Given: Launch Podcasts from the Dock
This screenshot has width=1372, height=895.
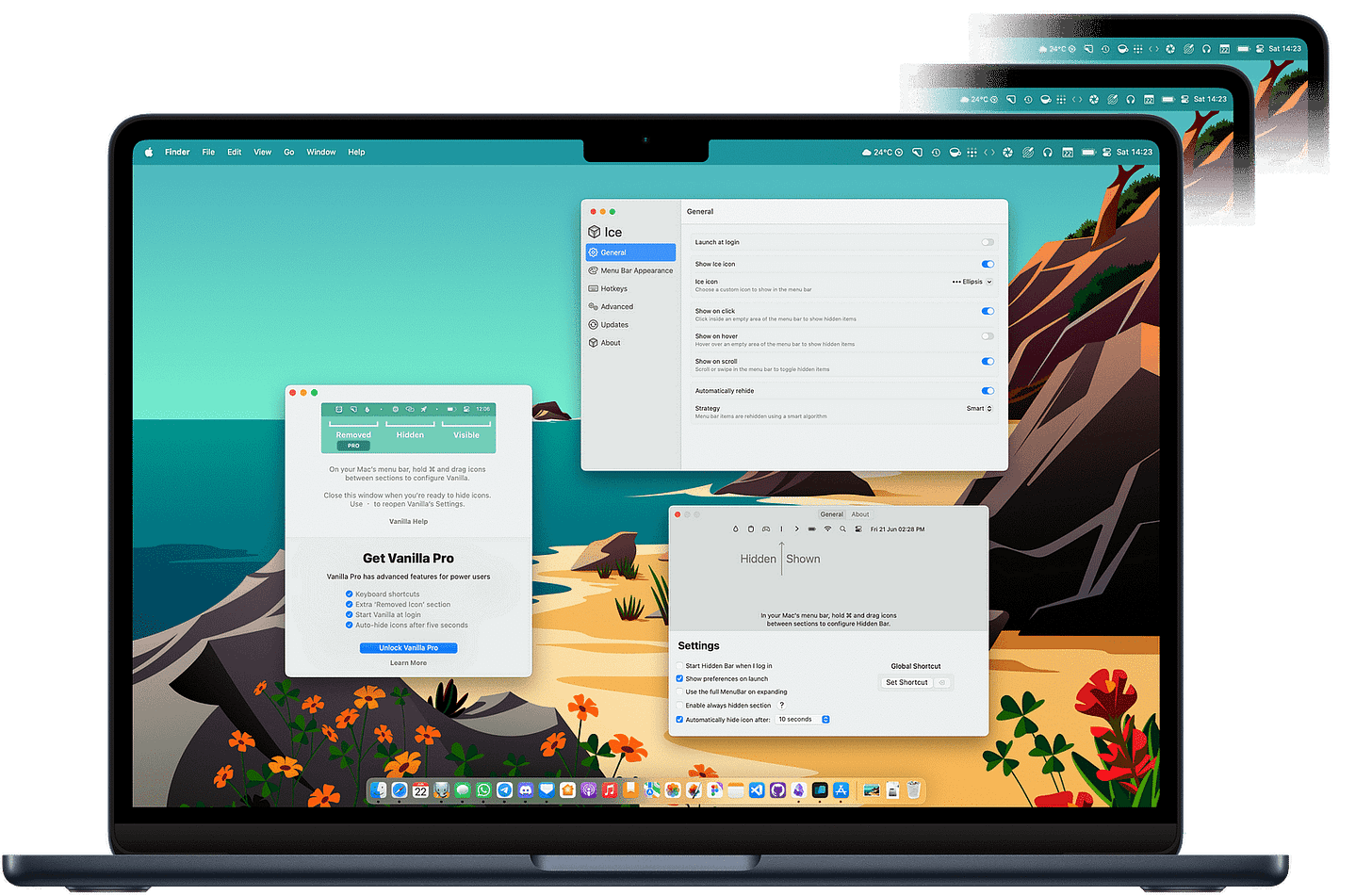Looking at the screenshot, I should click(588, 790).
